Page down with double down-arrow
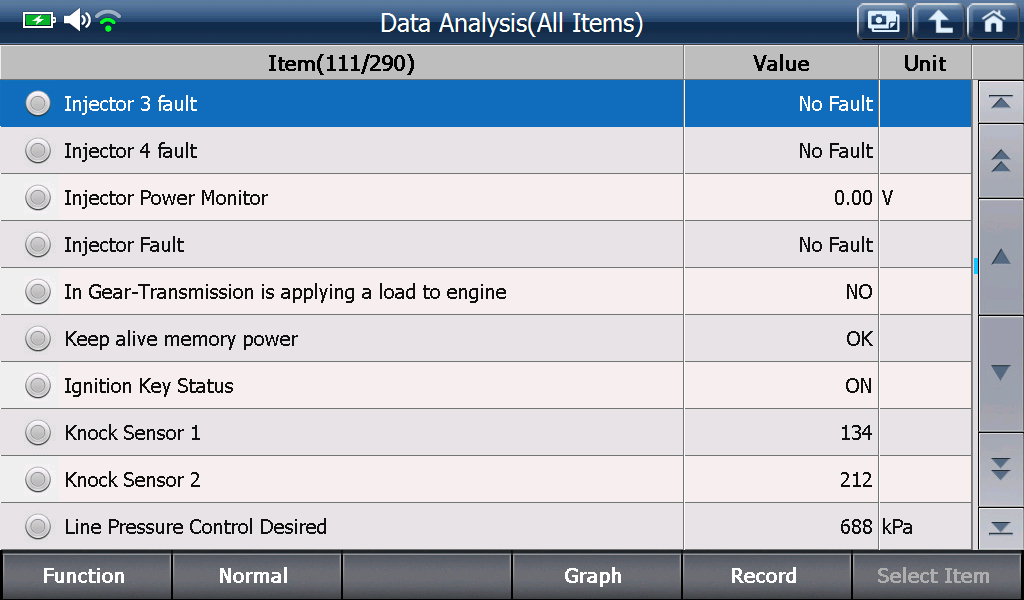The width and height of the screenshot is (1024, 600). [x=1000, y=469]
